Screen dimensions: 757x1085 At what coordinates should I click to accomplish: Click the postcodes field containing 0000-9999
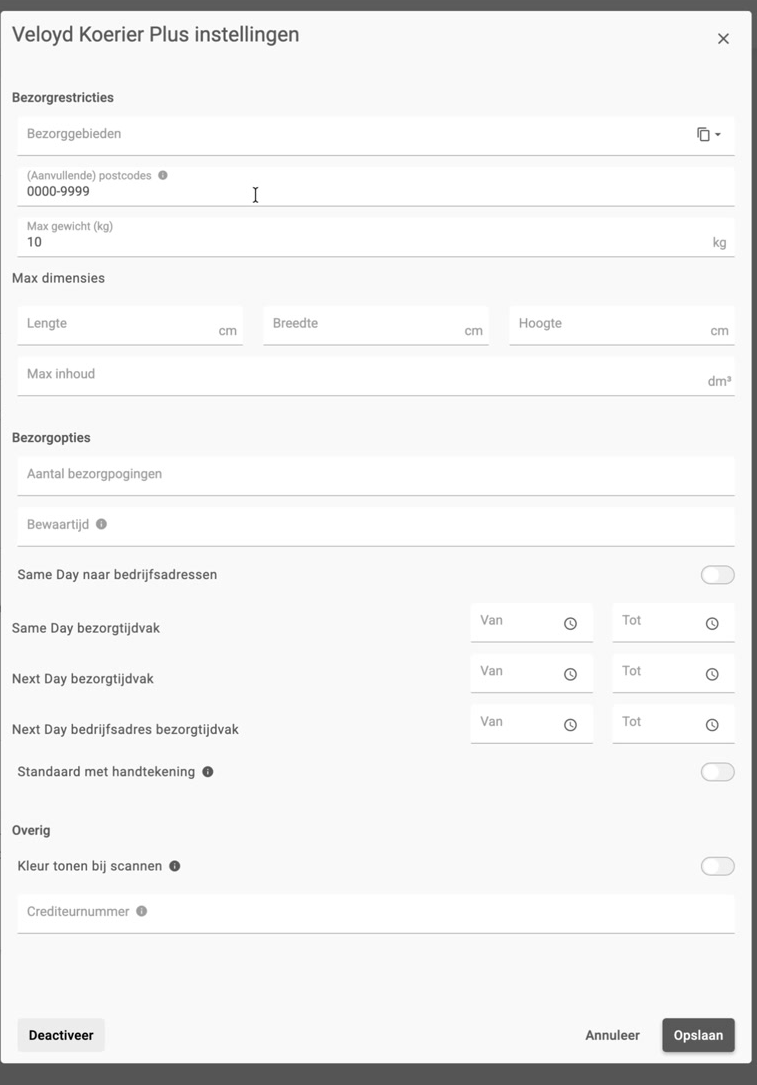[x=376, y=186]
